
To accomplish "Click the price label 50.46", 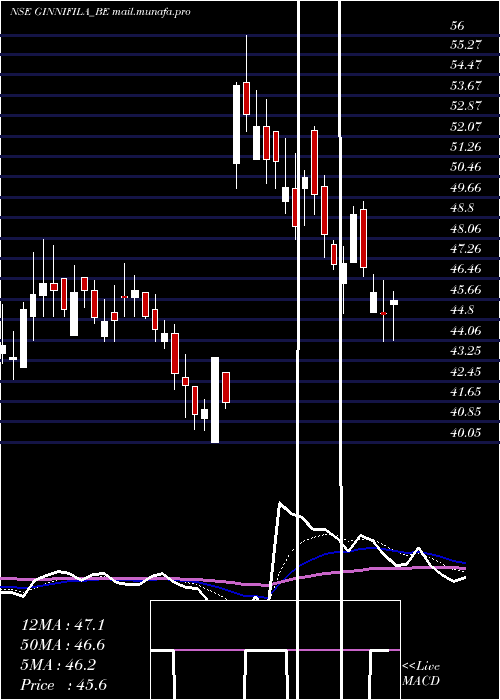I will click(x=466, y=167).
